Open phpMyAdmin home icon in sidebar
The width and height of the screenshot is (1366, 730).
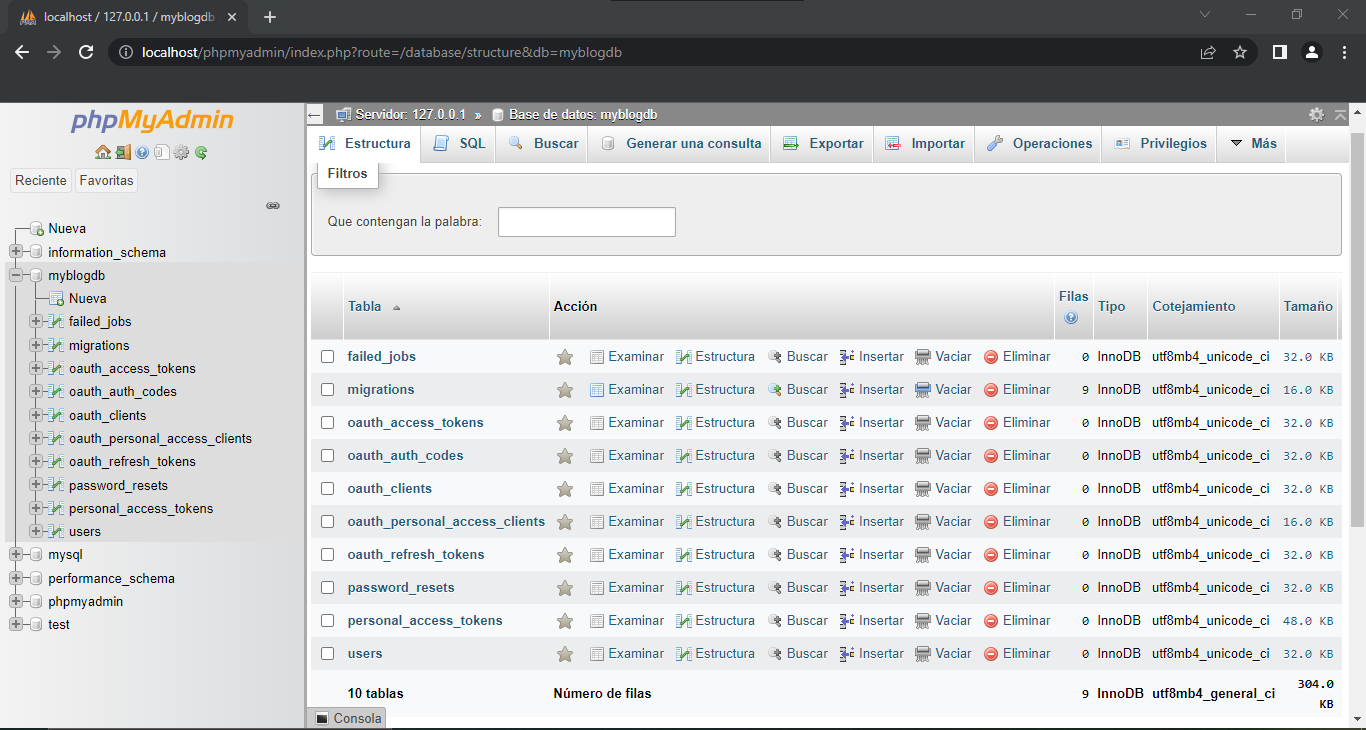103,152
